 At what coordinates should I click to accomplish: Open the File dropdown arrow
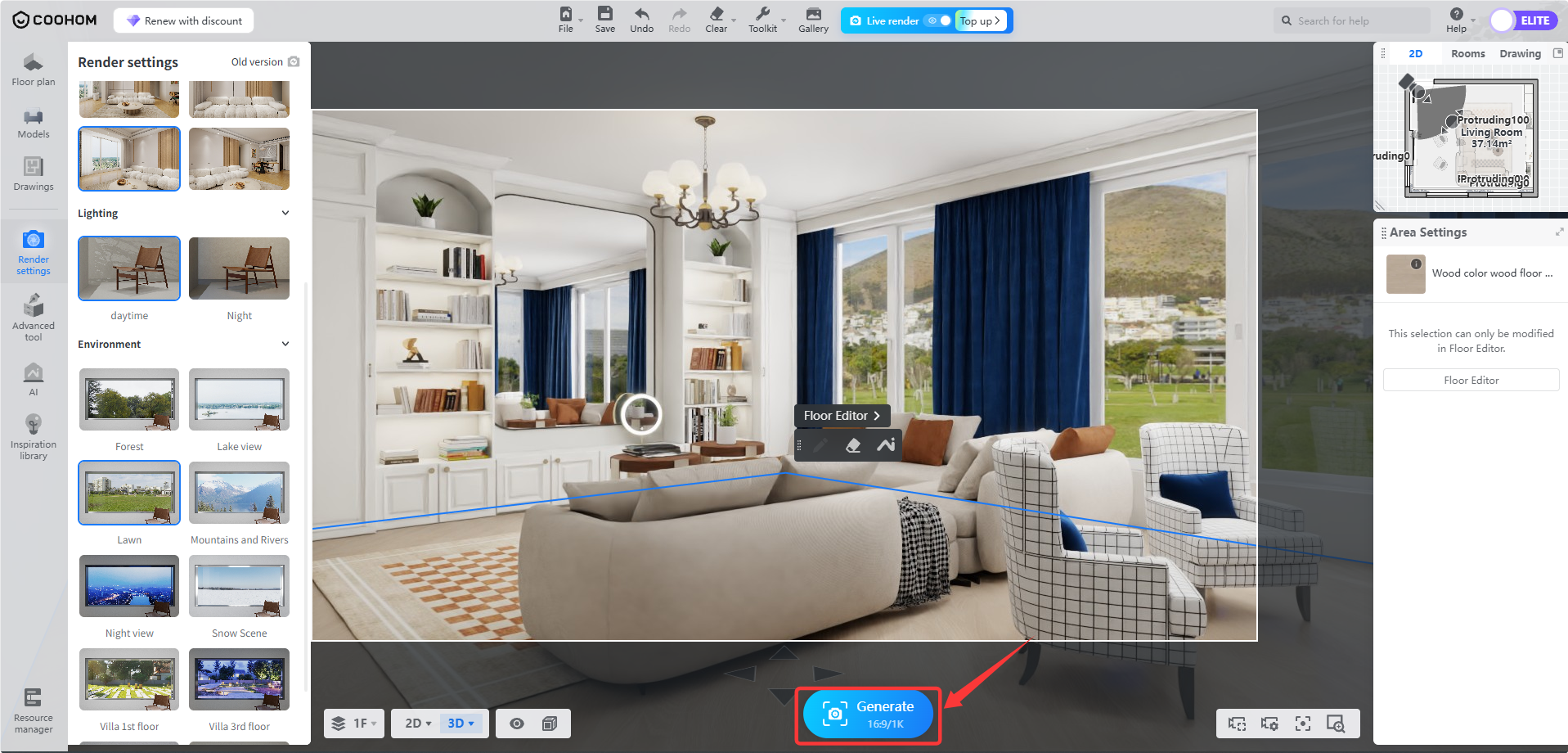click(581, 20)
